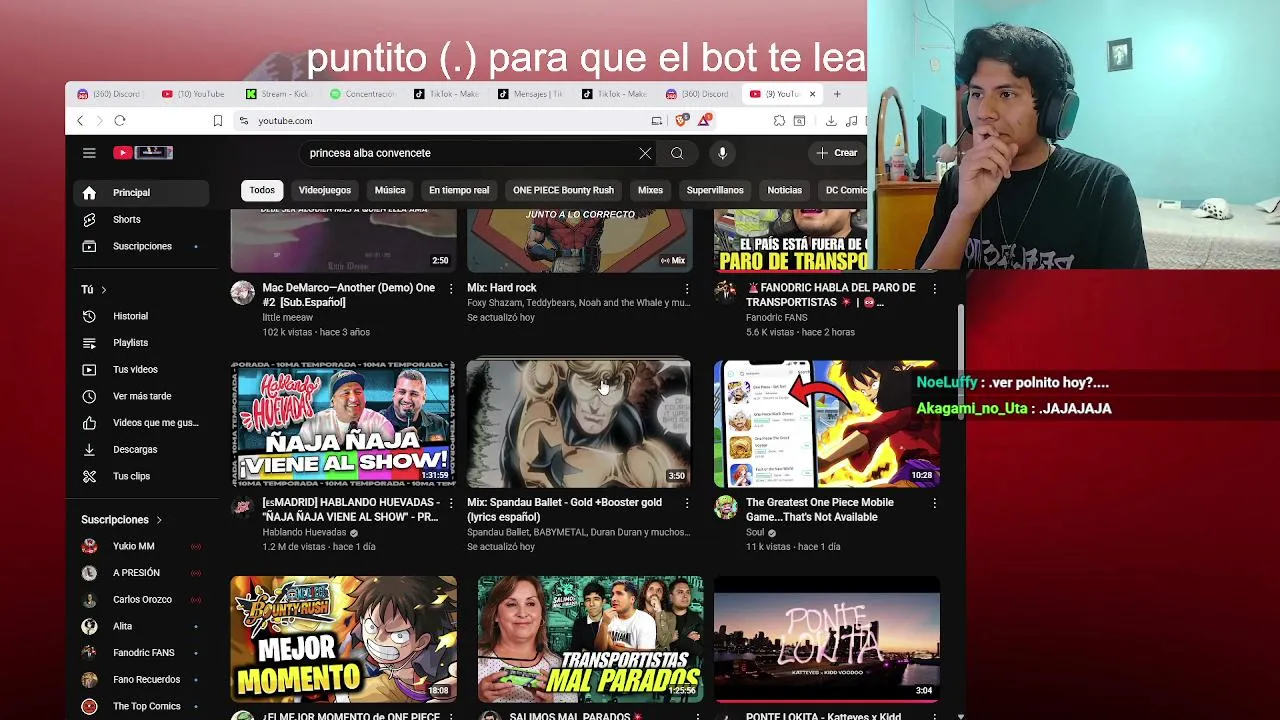Screen dimensions: 1280x720
Task: Reload the page
Action: click(x=120, y=121)
